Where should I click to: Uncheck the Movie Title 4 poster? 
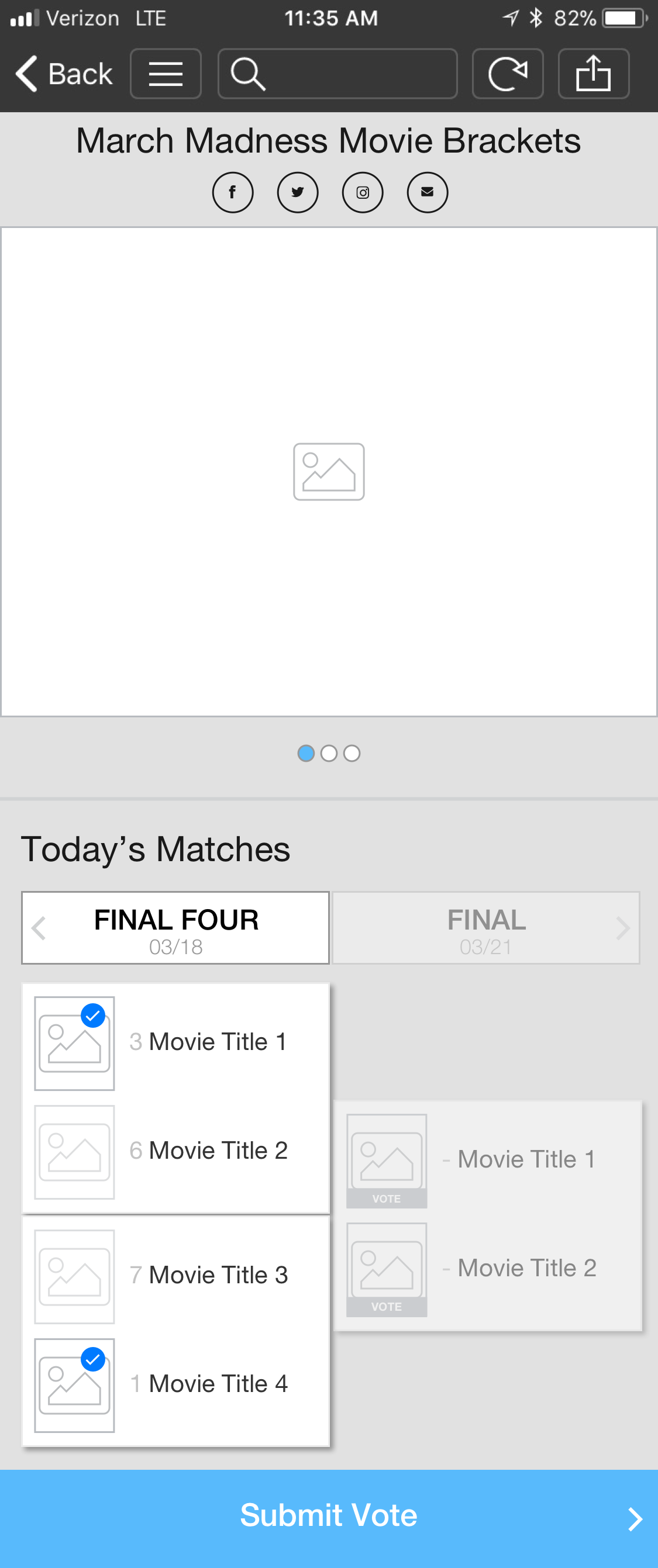[74, 1385]
